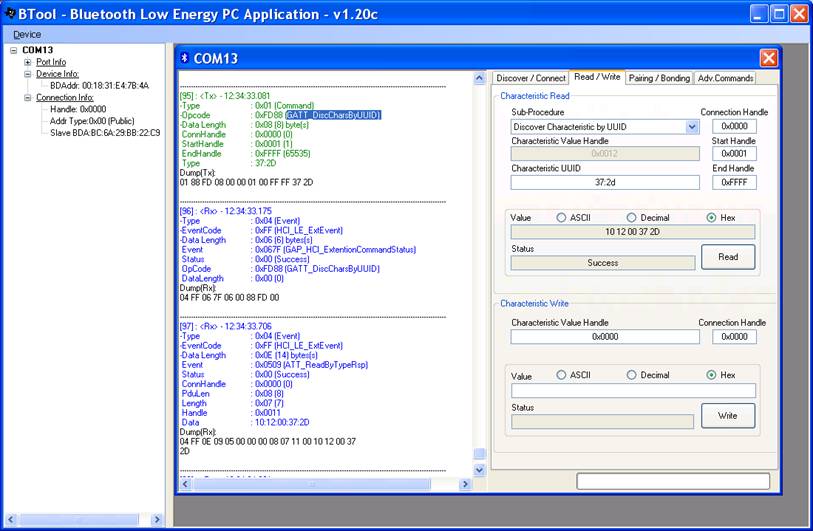The height and width of the screenshot is (531, 813).
Task: Click the [97] Rx log entry header
Action: click(225, 326)
